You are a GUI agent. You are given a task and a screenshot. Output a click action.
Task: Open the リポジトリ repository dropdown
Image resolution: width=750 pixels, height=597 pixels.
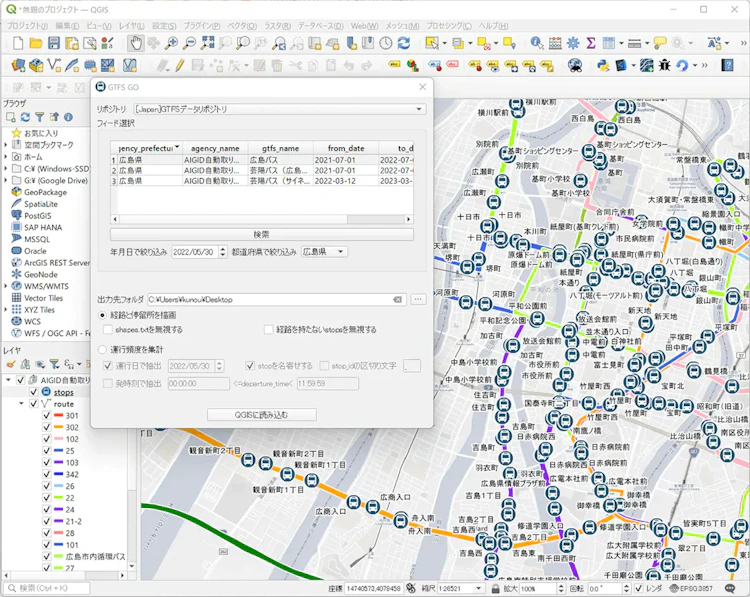[279, 109]
